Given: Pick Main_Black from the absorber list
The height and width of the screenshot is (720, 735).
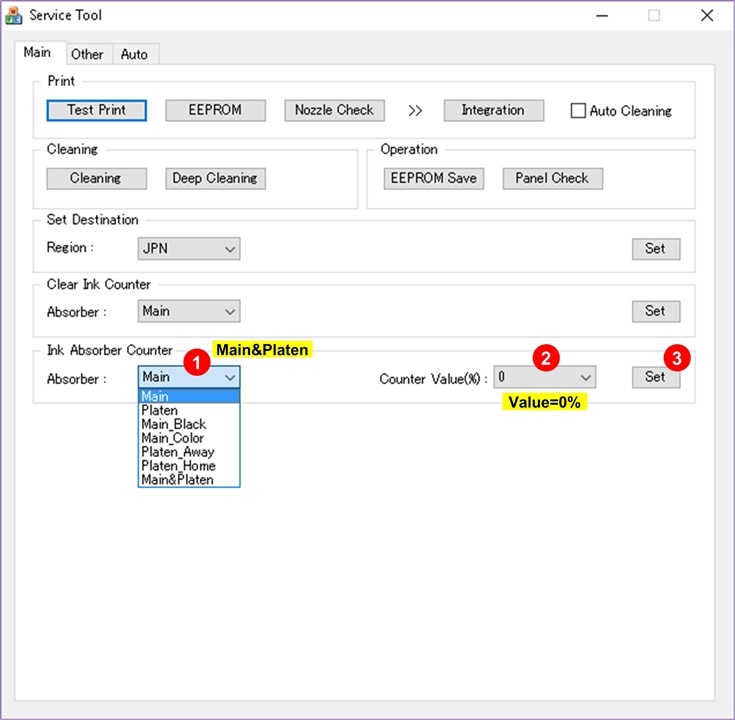Looking at the screenshot, I should [x=174, y=424].
